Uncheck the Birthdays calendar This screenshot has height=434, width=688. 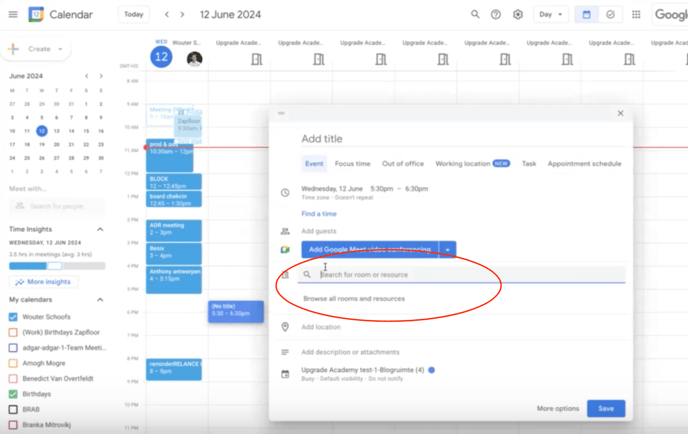point(13,394)
